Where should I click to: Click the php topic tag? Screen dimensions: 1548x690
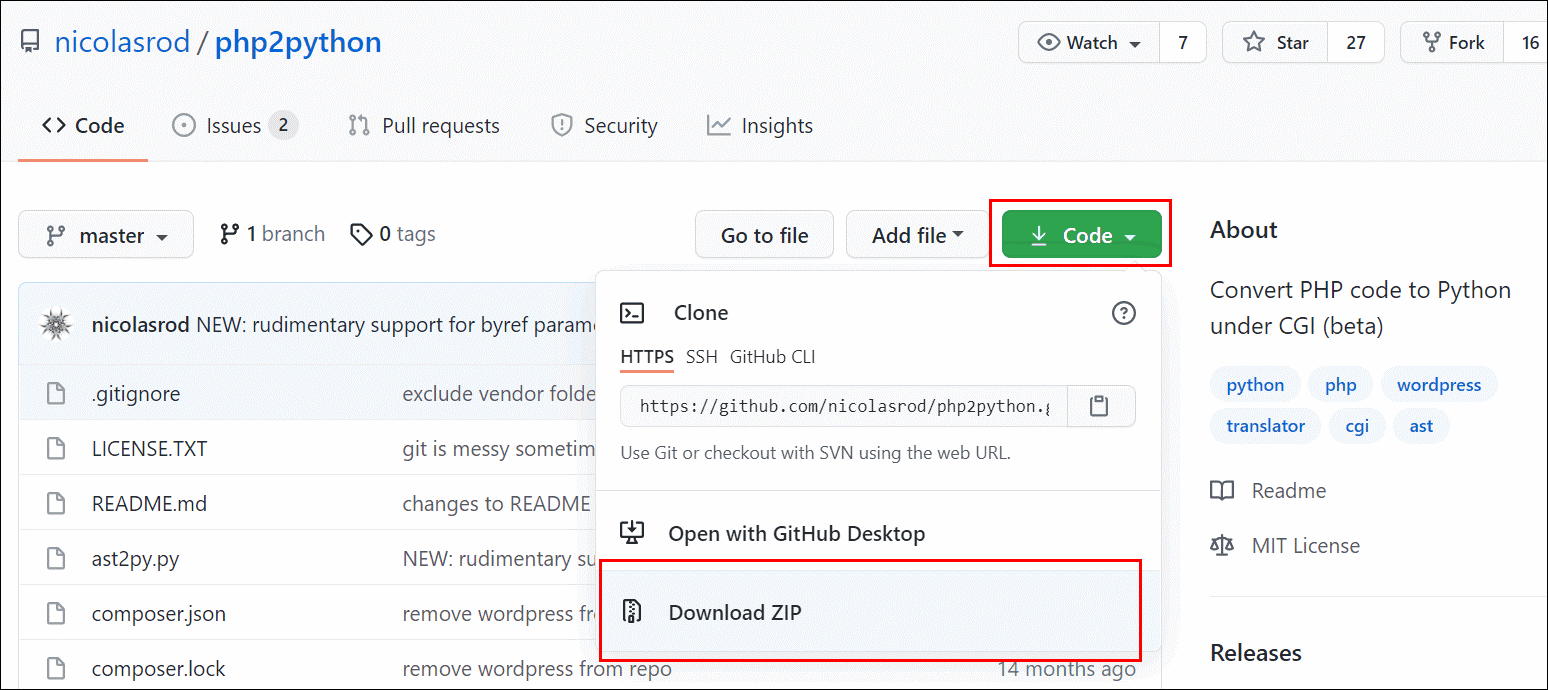pyautogui.click(x=1340, y=385)
